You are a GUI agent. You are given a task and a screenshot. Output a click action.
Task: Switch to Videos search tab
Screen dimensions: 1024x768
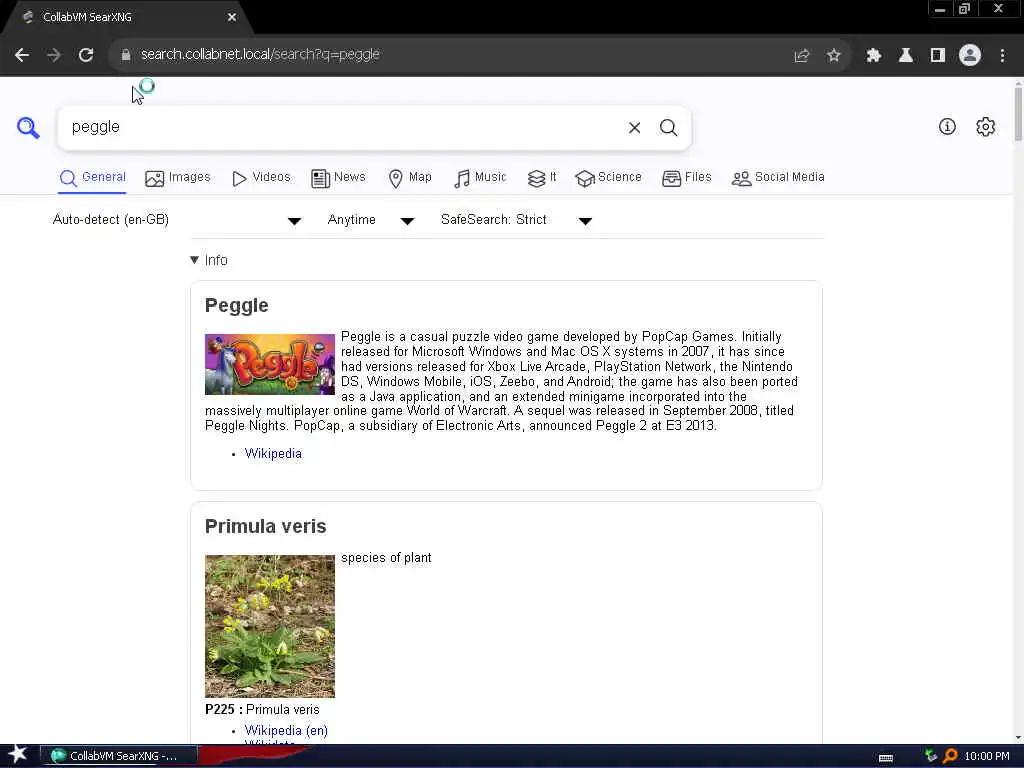pos(261,178)
